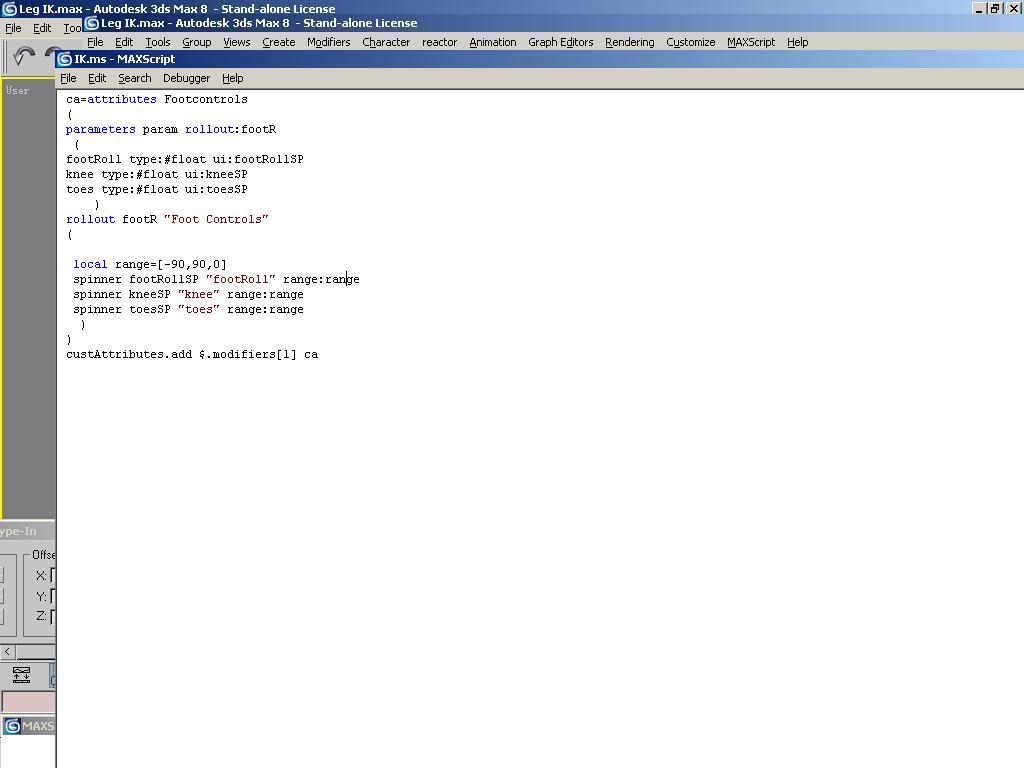Open the Graph Editors menu
1024x768 pixels.
560,42
